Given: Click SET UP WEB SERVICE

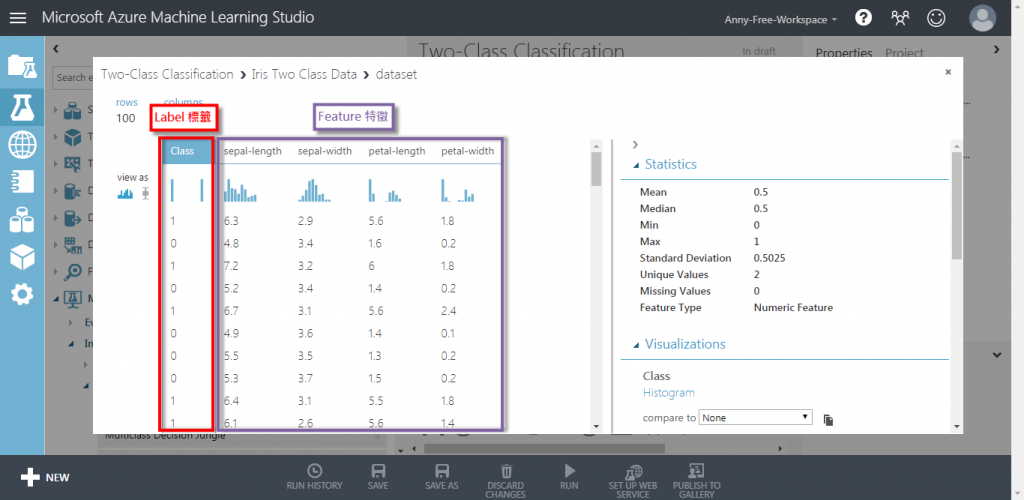Looking at the screenshot, I should point(633,481).
